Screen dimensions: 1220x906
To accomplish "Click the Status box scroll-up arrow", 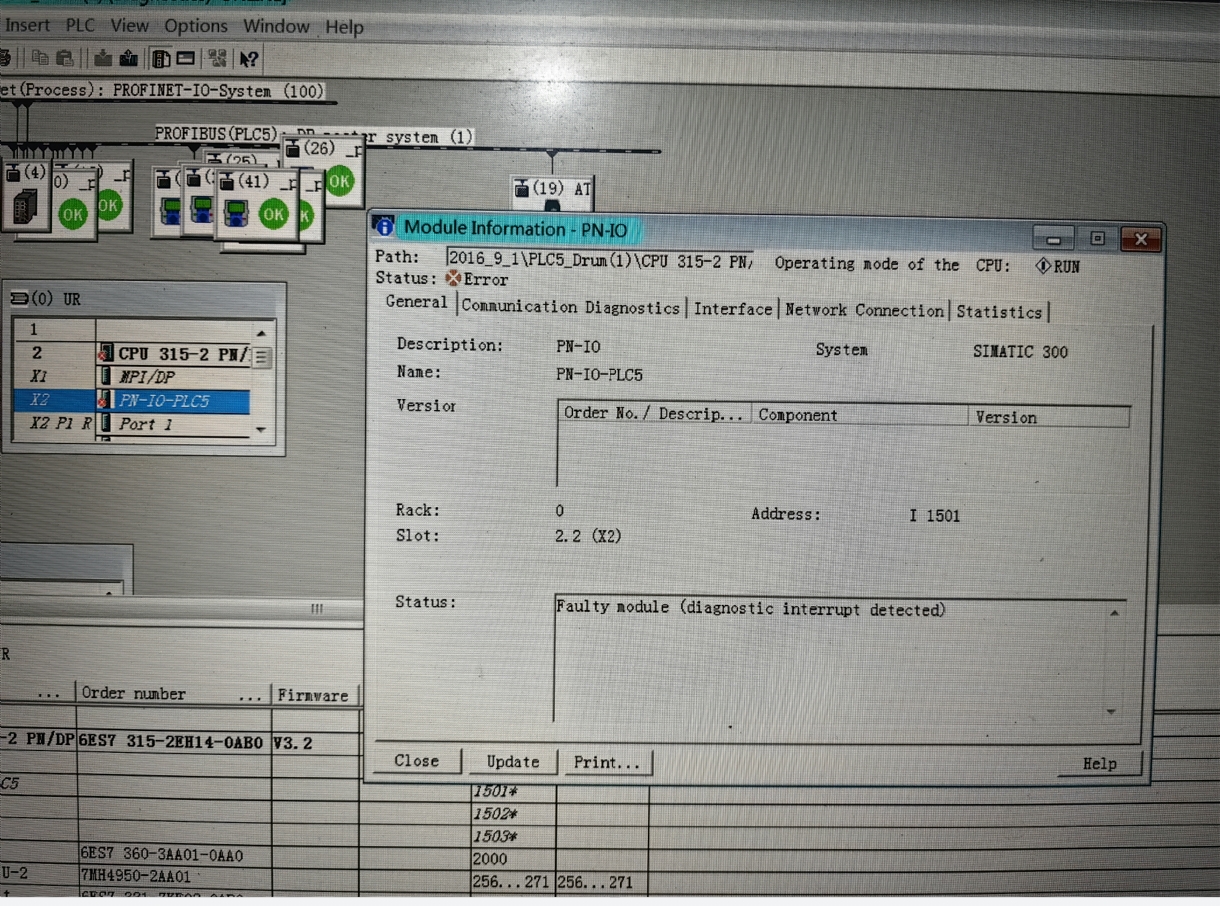I will [x=1113, y=612].
